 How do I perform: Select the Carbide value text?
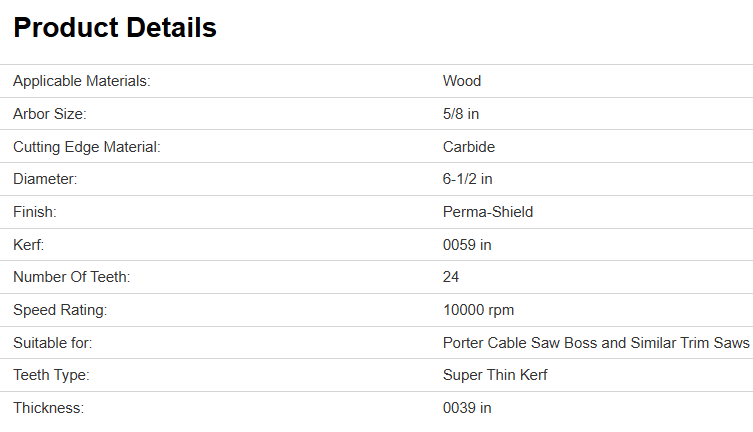tap(469, 147)
